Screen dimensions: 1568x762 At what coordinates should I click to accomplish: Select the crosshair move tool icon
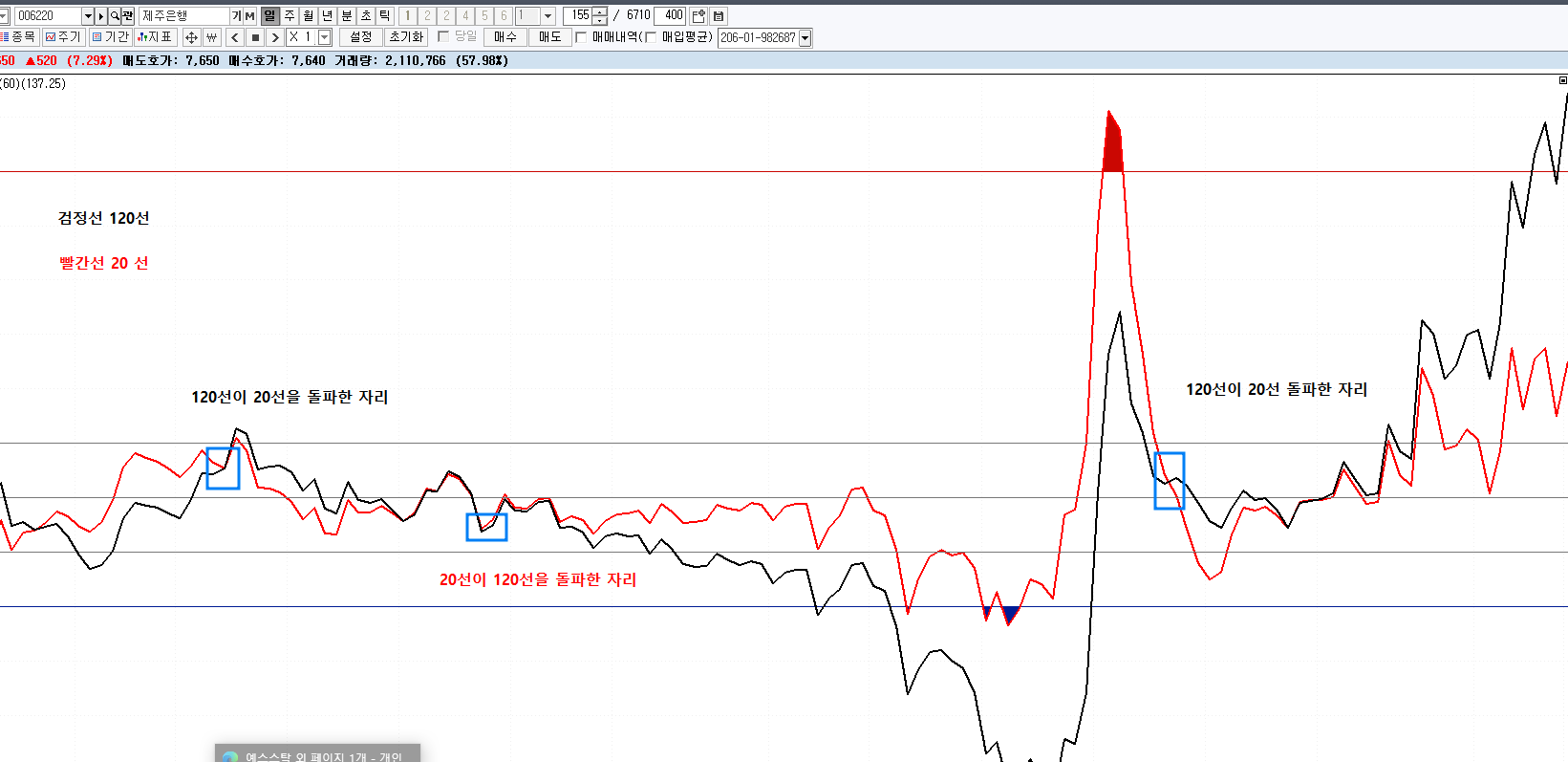191,37
